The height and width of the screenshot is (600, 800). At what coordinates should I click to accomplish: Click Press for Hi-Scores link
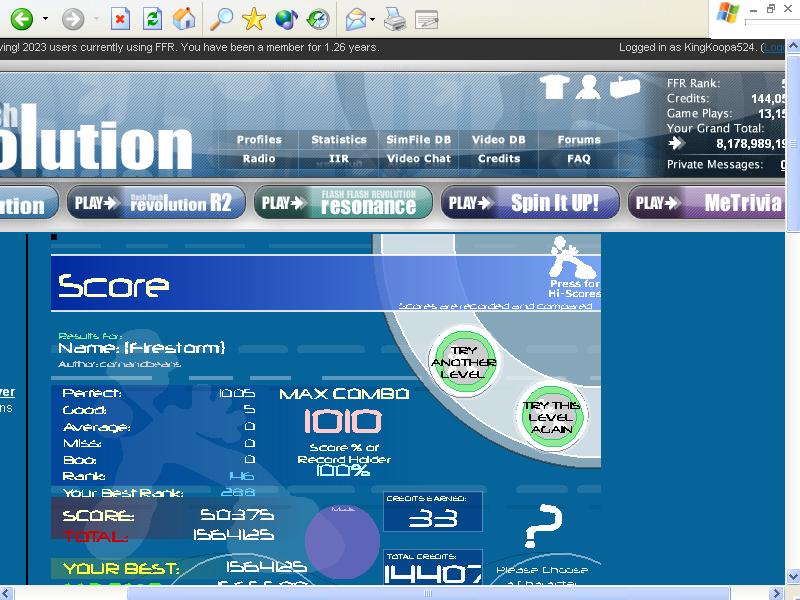pos(574,288)
